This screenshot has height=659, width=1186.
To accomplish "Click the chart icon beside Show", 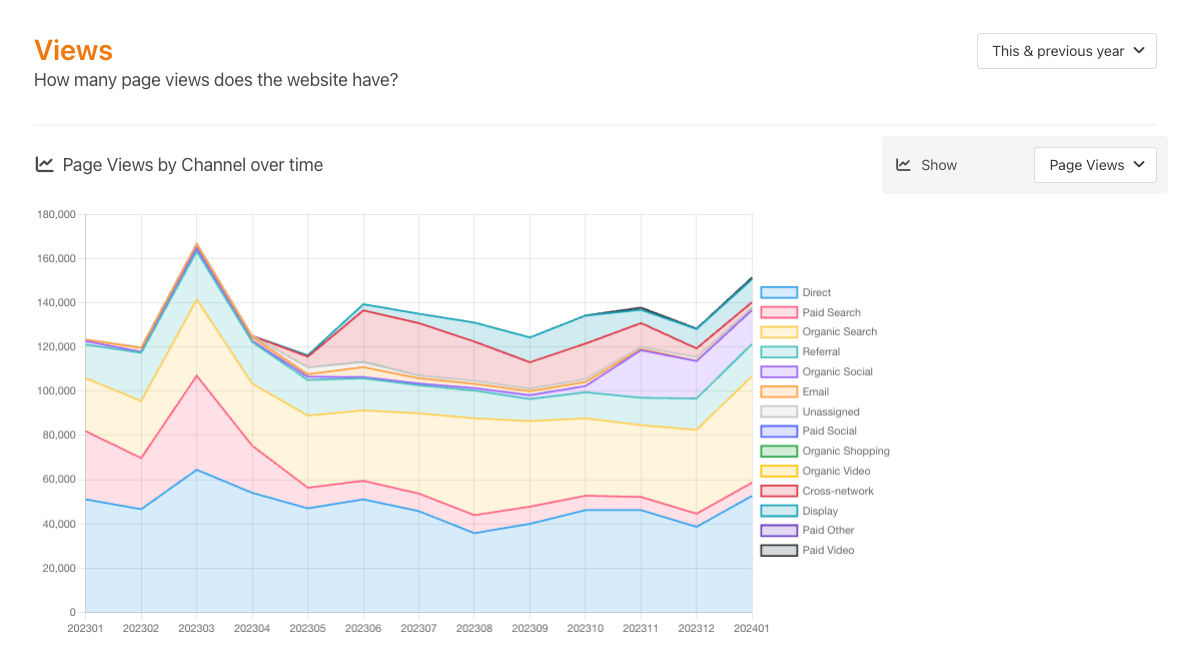I will (x=903, y=165).
